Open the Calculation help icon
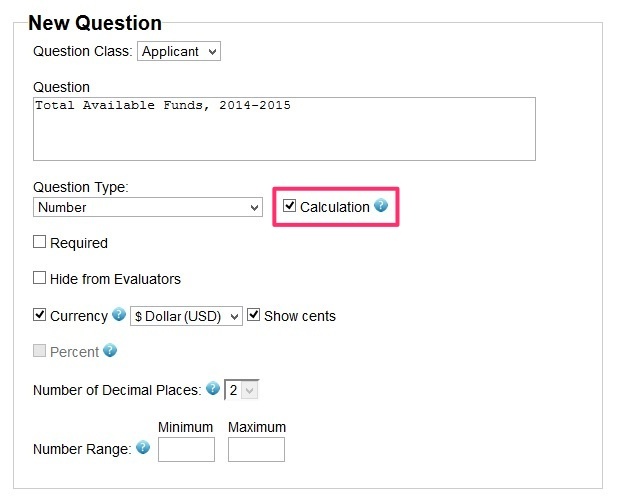This screenshot has width=619, height=497. pos(381,206)
